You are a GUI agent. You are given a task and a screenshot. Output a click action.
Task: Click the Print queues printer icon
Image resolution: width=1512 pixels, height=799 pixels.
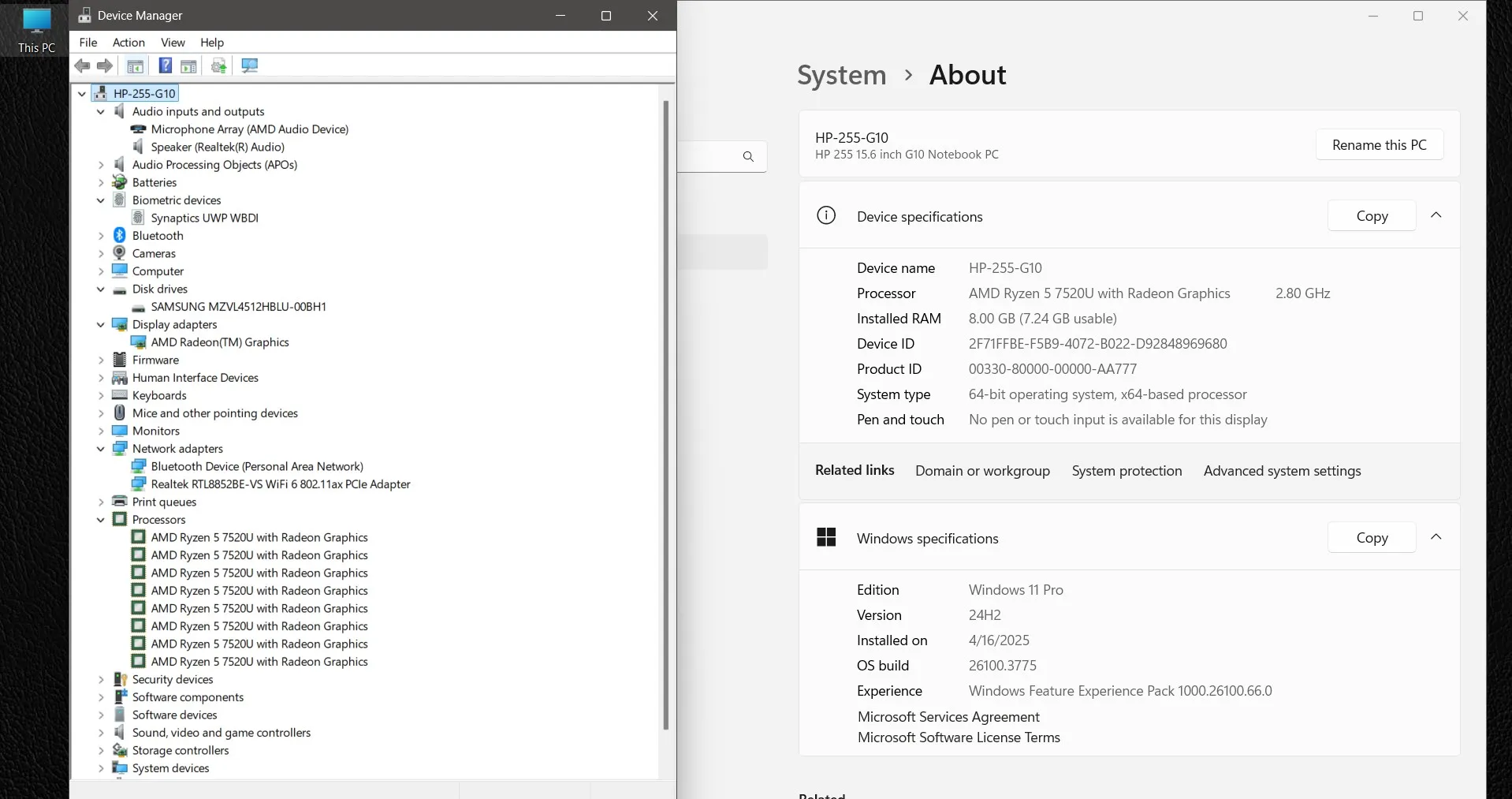(120, 502)
